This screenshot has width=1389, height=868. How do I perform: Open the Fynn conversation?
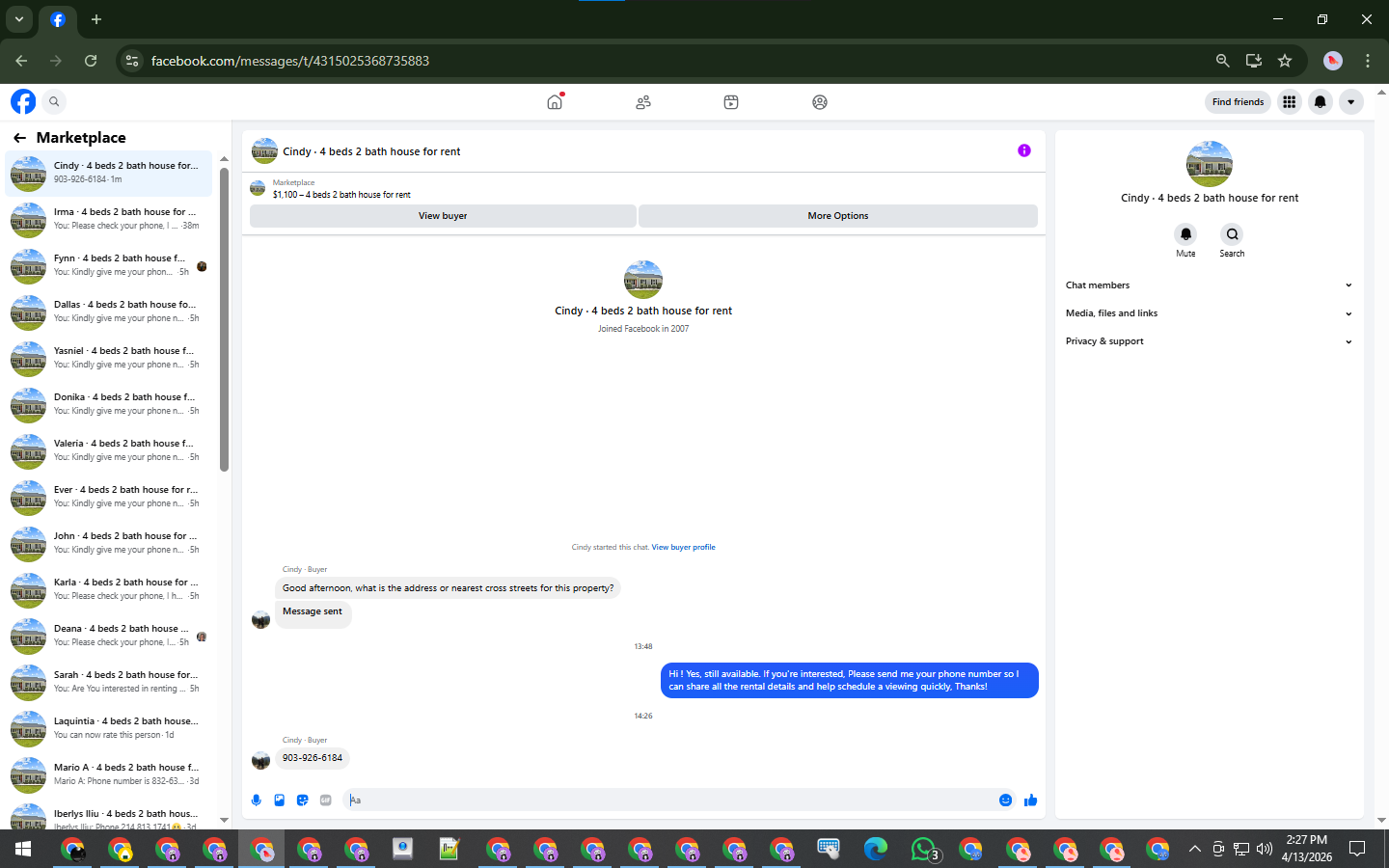[109, 266]
